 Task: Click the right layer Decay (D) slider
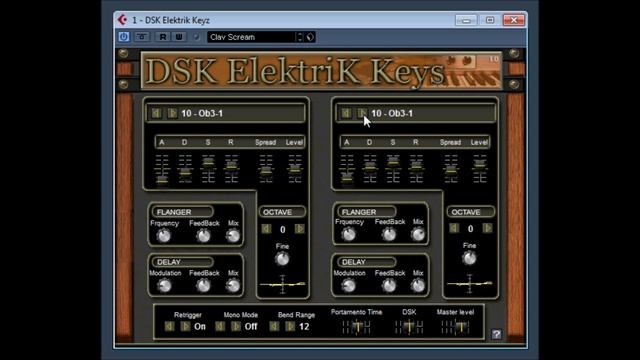point(370,169)
